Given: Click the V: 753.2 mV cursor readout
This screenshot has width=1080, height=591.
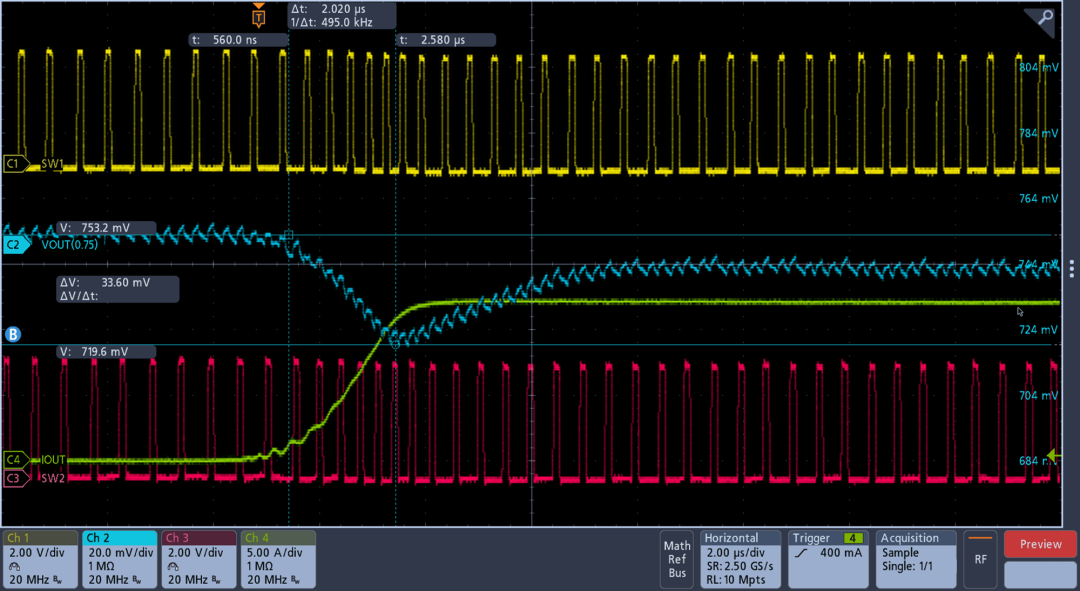Looking at the screenshot, I should (106, 228).
